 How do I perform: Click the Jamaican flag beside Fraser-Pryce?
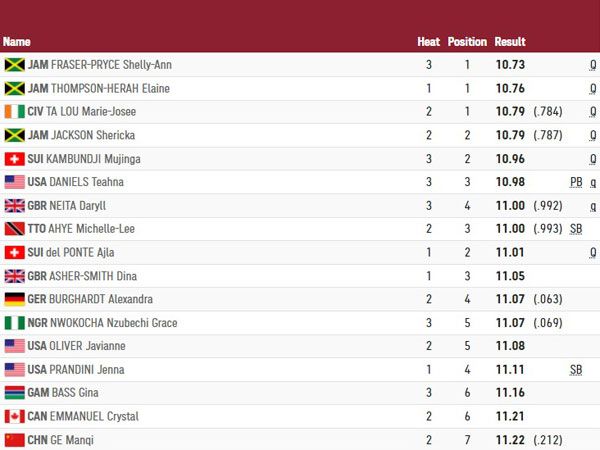click(14, 65)
